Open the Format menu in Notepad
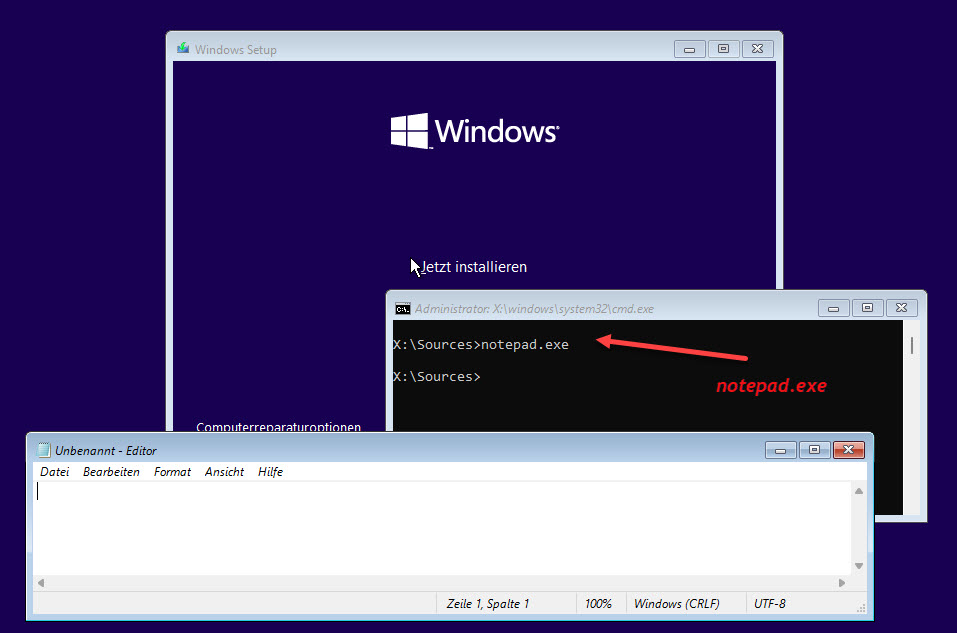The height and width of the screenshot is (633, 957). tap(171, 471)
